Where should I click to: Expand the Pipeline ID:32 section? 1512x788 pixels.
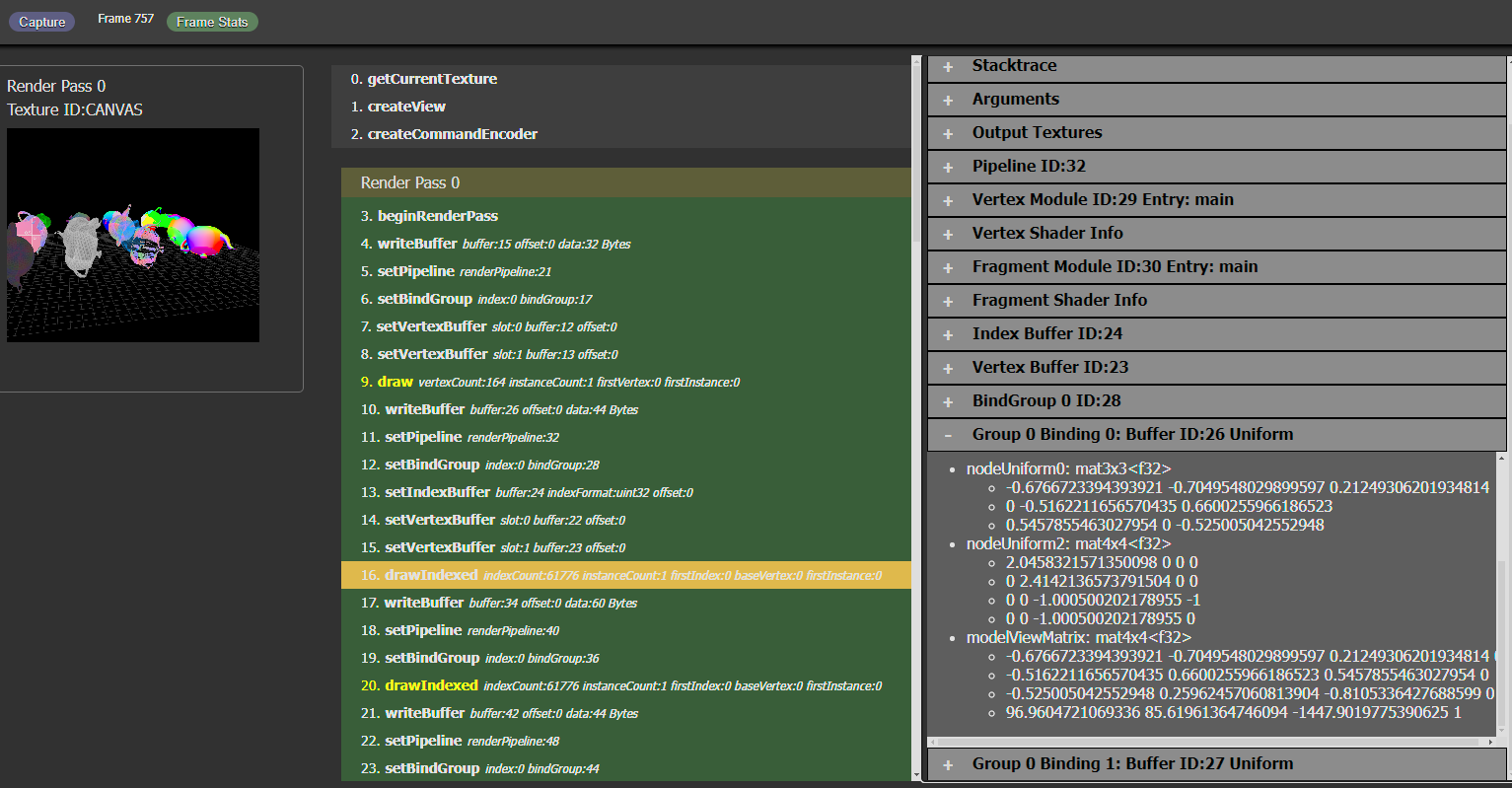(1216, 167)
